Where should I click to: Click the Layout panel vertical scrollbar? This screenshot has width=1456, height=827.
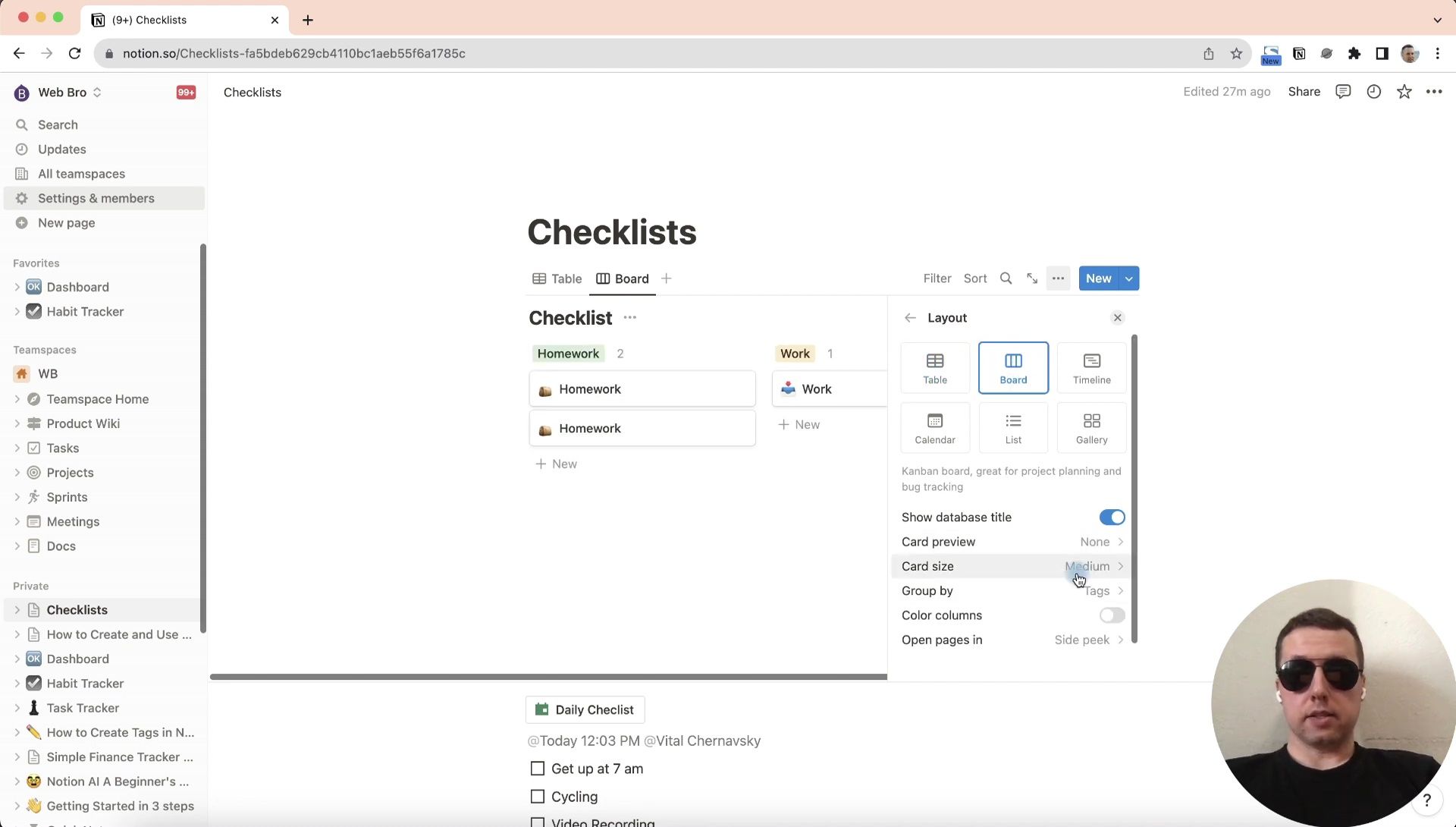click(1134, 489)
